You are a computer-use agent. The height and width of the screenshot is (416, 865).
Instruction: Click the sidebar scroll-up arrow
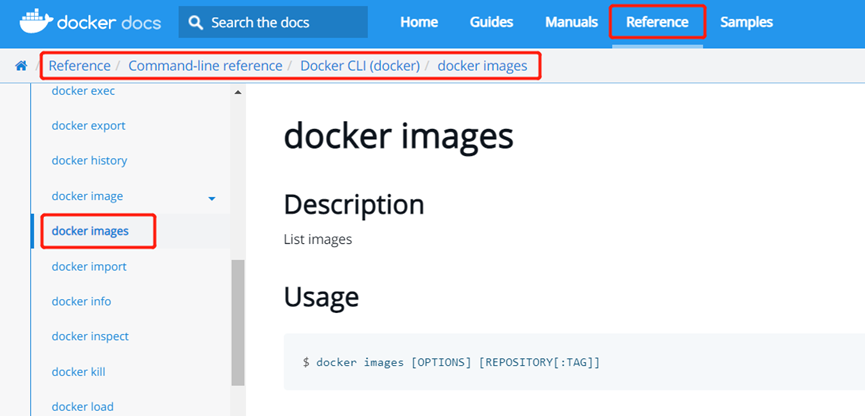click(238, 92)
